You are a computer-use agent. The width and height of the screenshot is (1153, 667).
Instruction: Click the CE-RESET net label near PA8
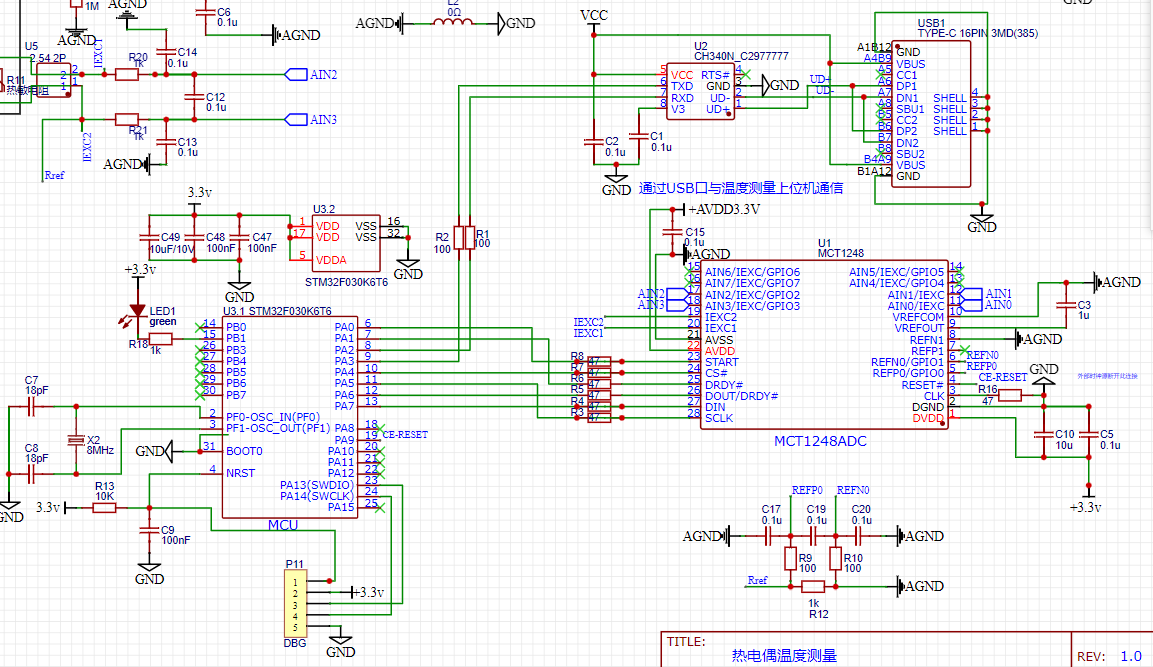point(405,435)
